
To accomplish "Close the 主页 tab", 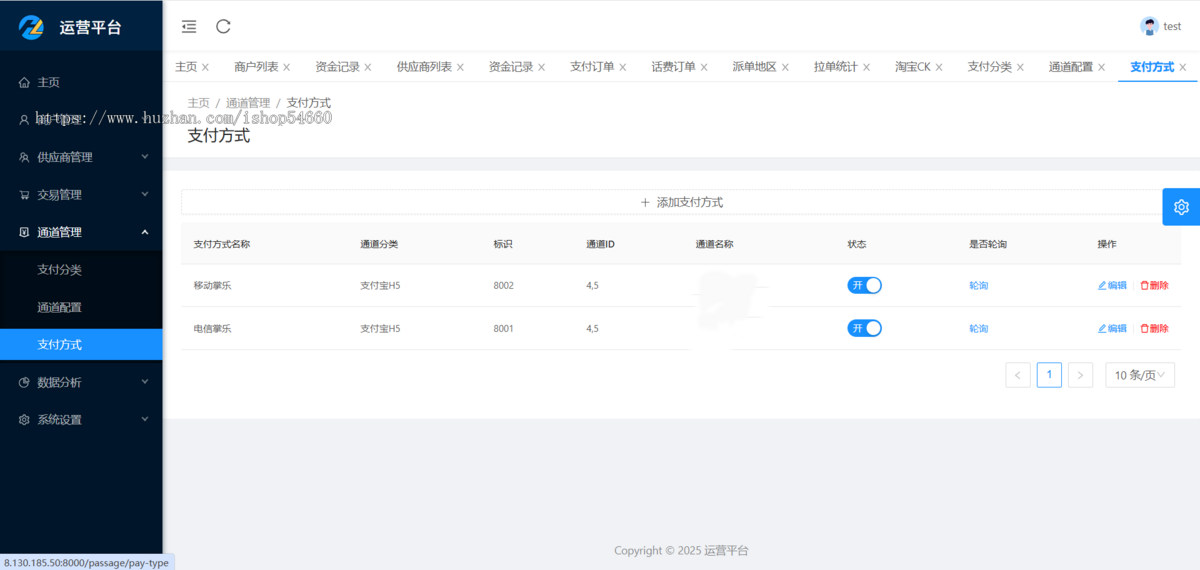I will 205,67.
